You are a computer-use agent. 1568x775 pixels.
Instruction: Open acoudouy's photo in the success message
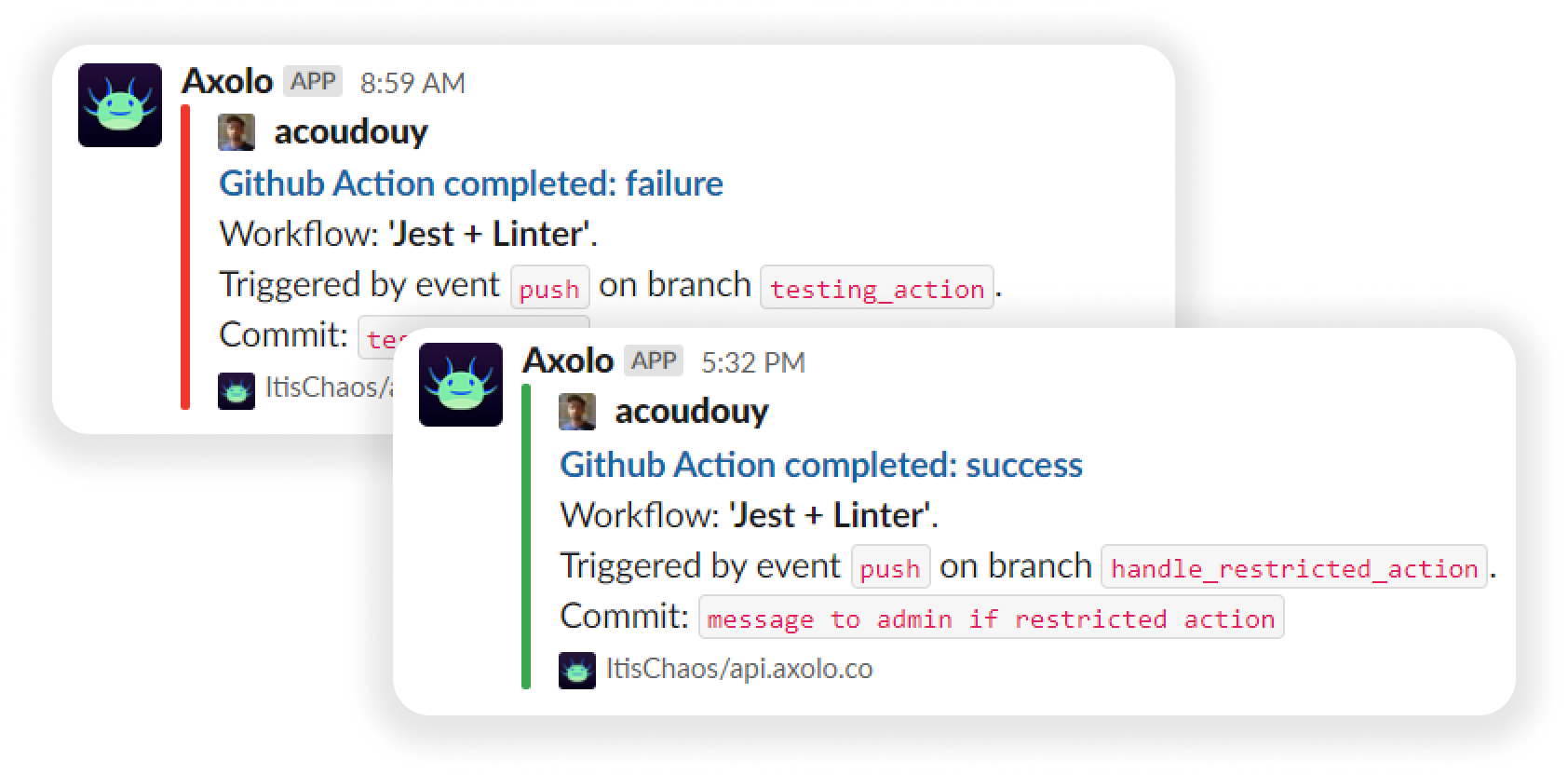pos(577,412)
